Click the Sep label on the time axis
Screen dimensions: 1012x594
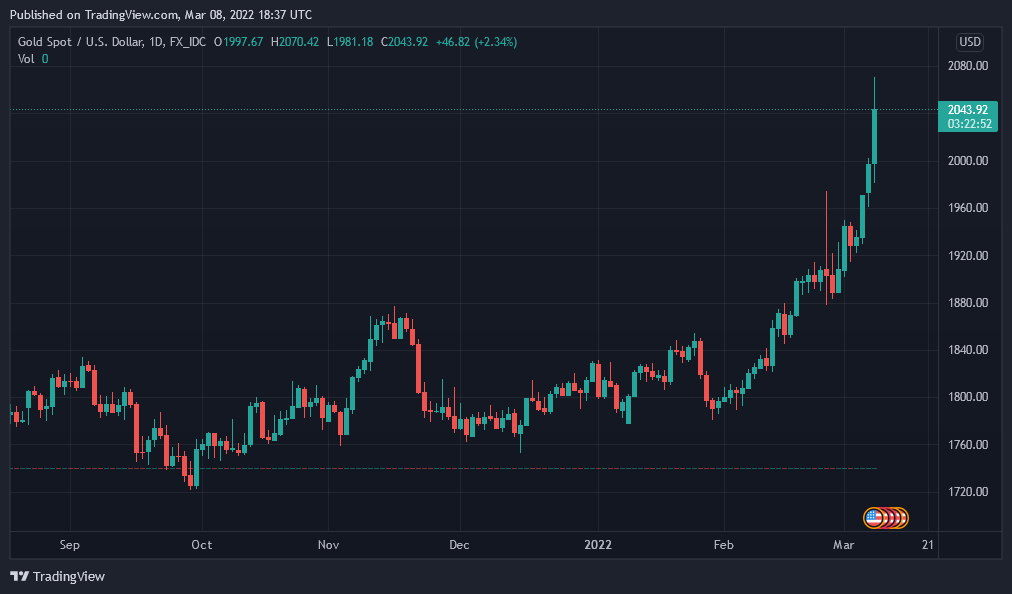68,545
